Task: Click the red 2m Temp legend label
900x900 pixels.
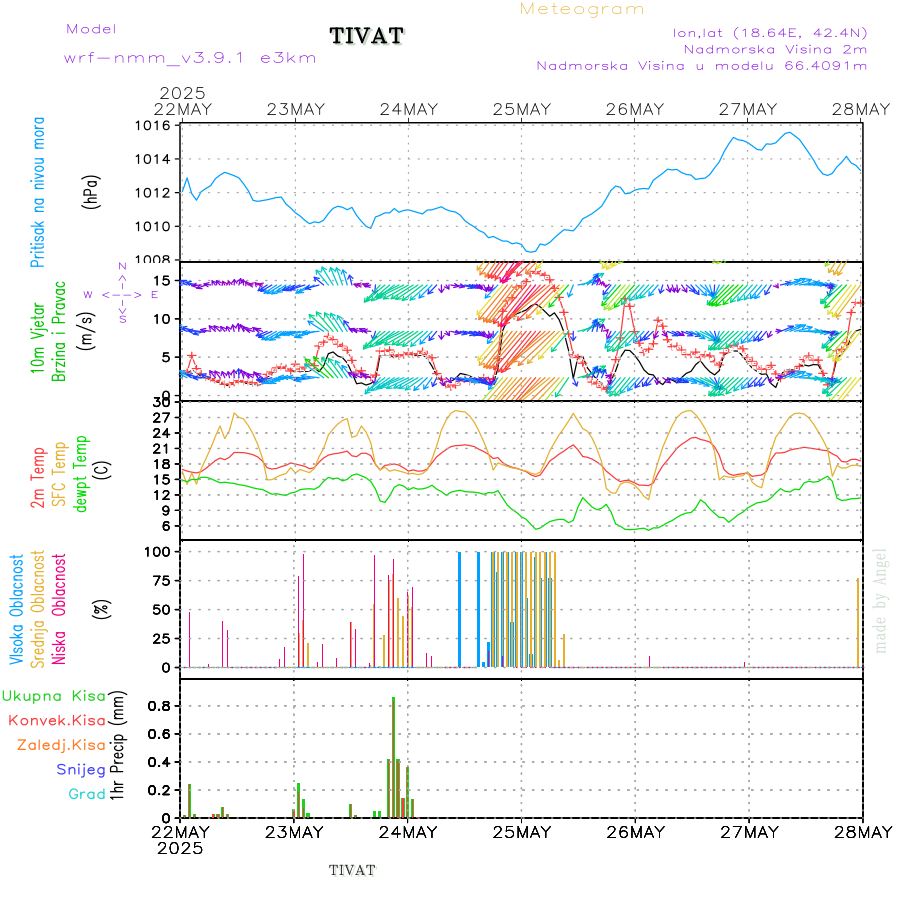Action: click(38, 477)
